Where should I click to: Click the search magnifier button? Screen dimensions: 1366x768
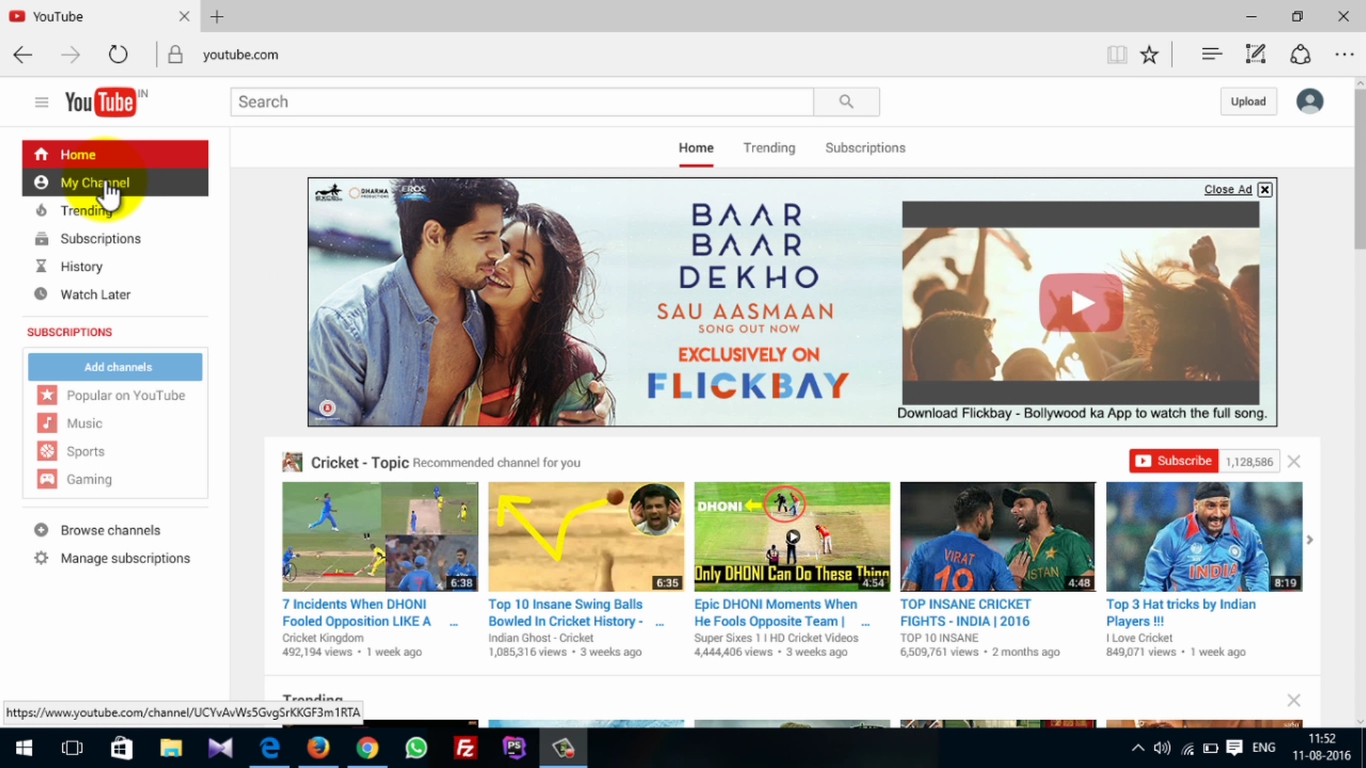[846, 102]
